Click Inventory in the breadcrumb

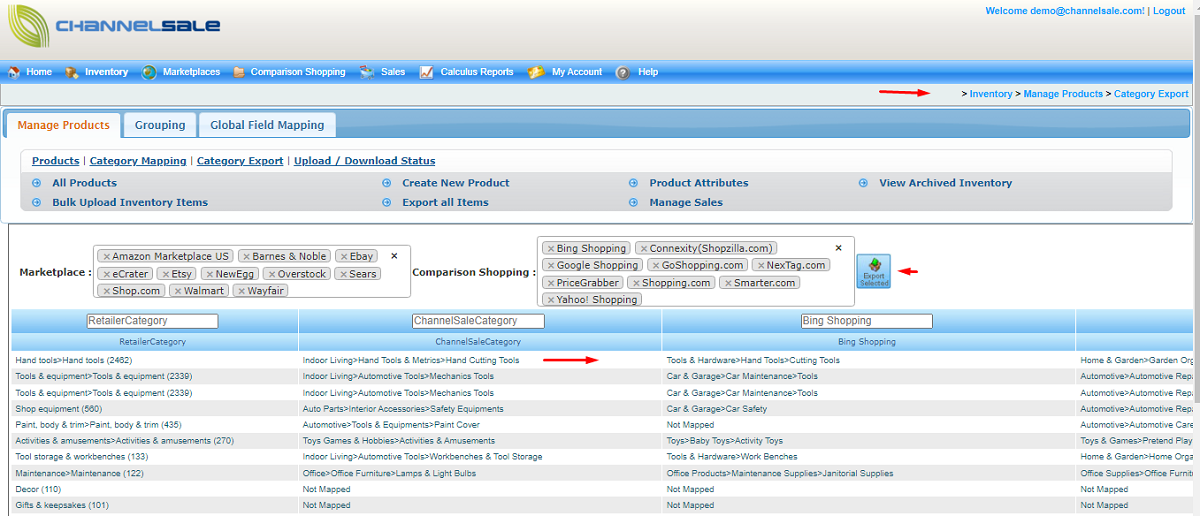click(x=991, y=94)
